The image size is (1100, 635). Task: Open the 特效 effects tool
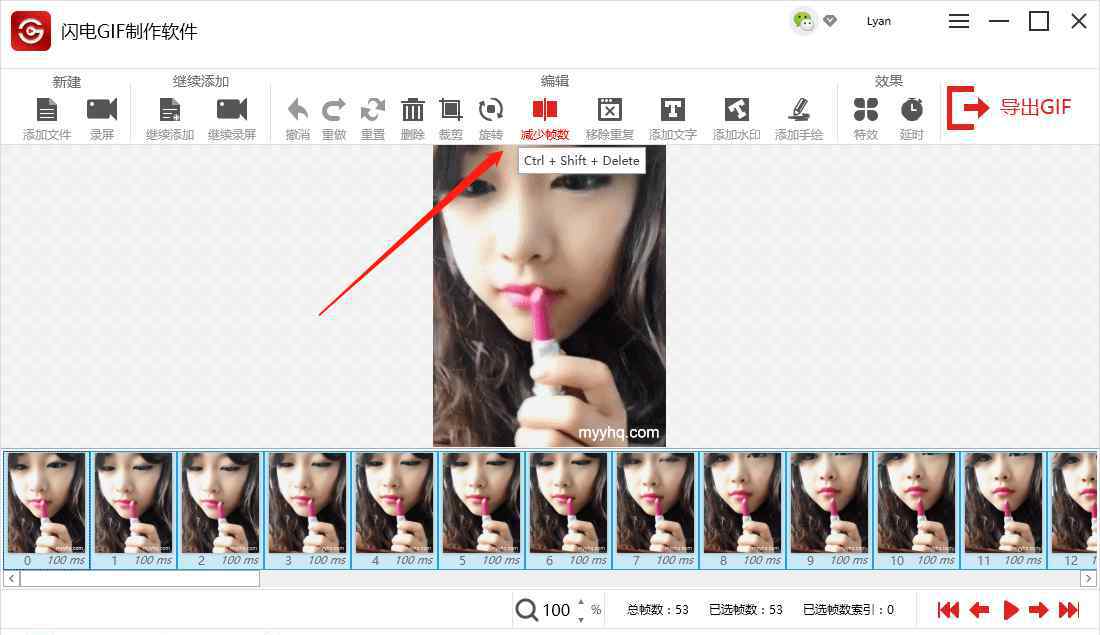click(866, 110)
